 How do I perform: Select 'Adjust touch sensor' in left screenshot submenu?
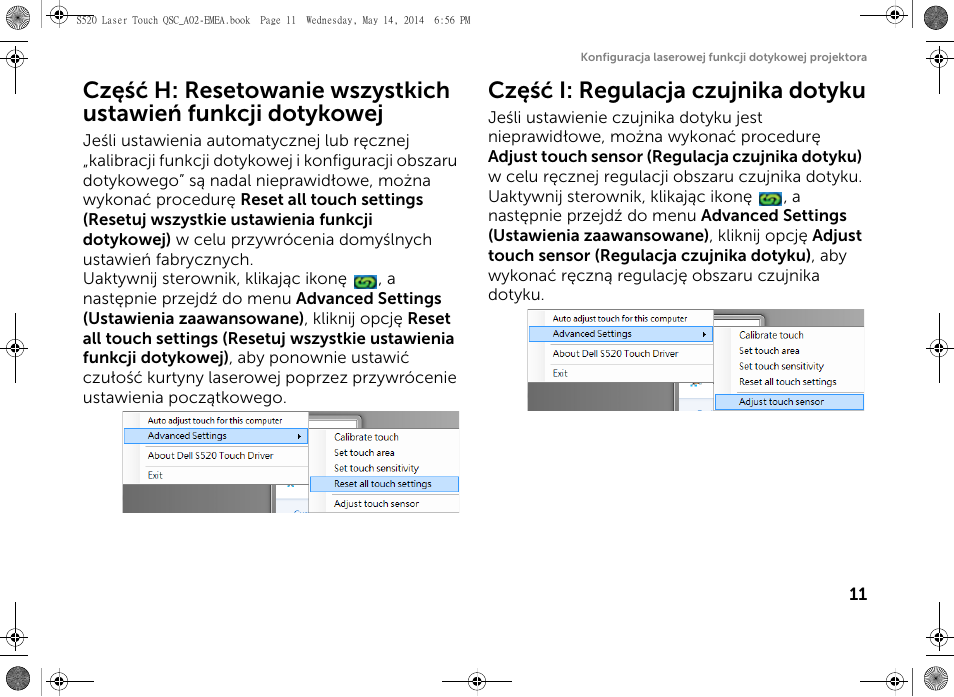(376, 504)
